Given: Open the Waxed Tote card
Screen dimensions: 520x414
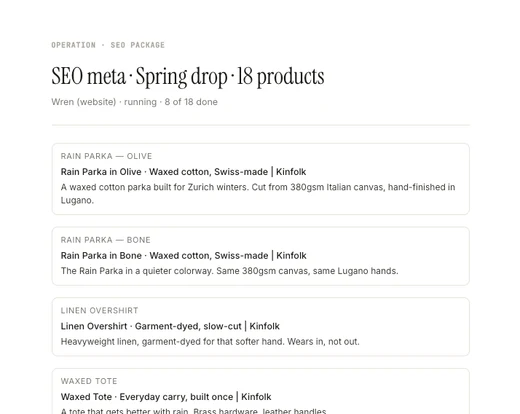Looking at the screenshot, I should pyautogui.click(x=260, y=391).
